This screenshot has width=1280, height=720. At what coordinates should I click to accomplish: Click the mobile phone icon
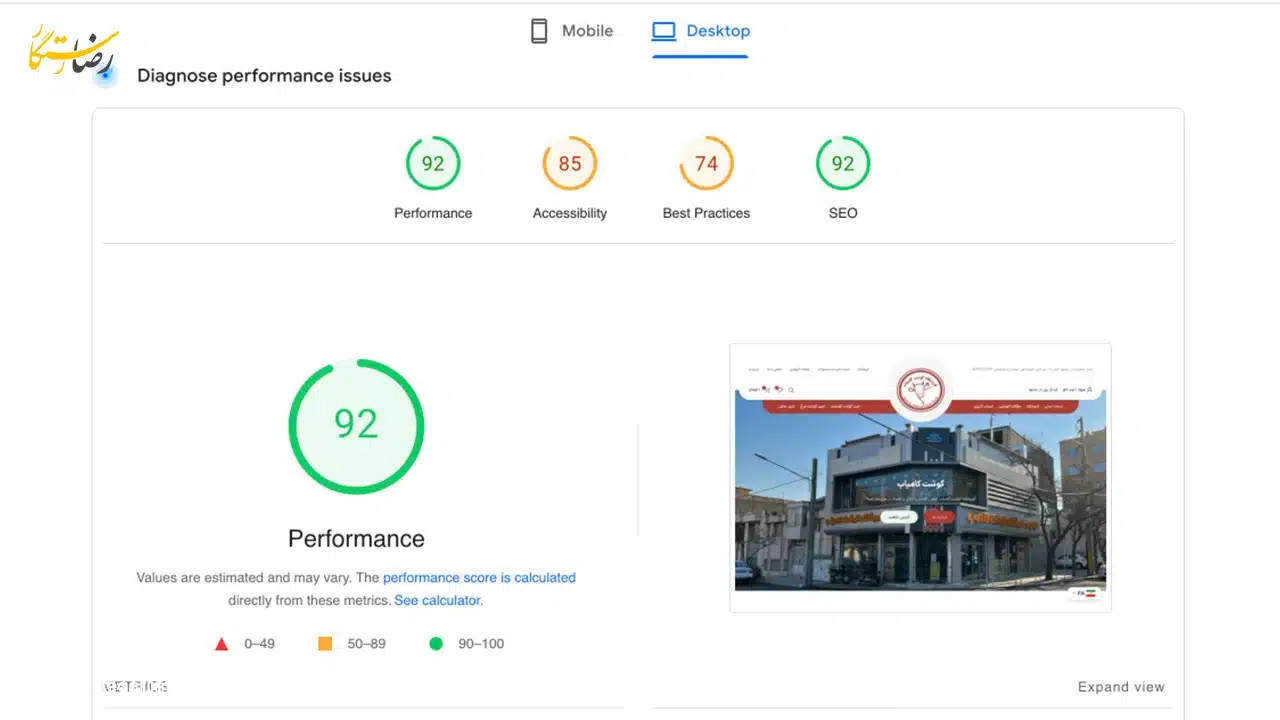click(539, 31)
